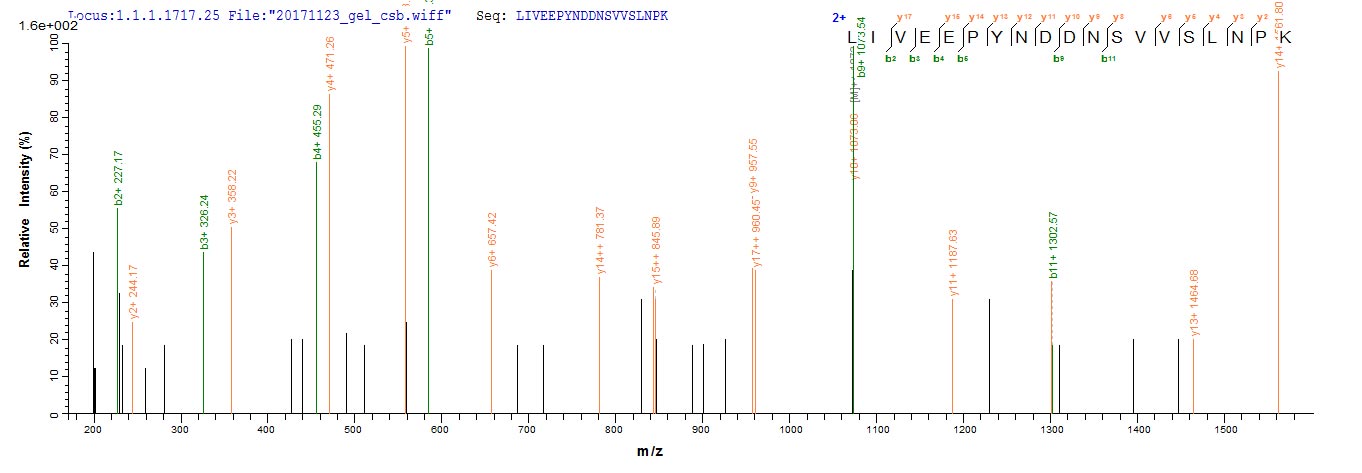1362x473 pixels.
Task: Select the b11 fragment marker in sequence ladder
Action: coord(1108,59)
